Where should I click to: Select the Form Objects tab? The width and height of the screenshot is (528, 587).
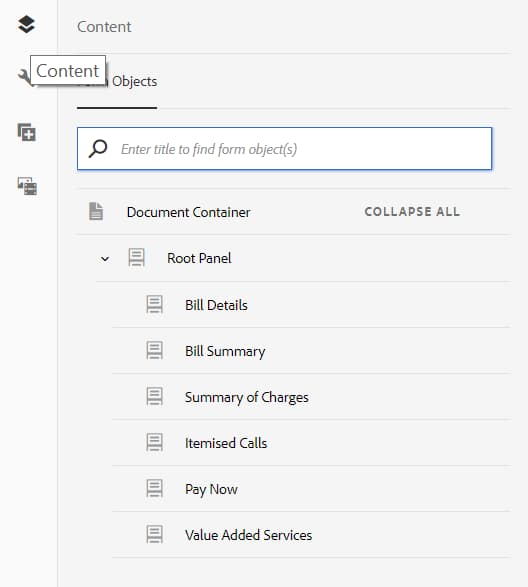point(117,82)
